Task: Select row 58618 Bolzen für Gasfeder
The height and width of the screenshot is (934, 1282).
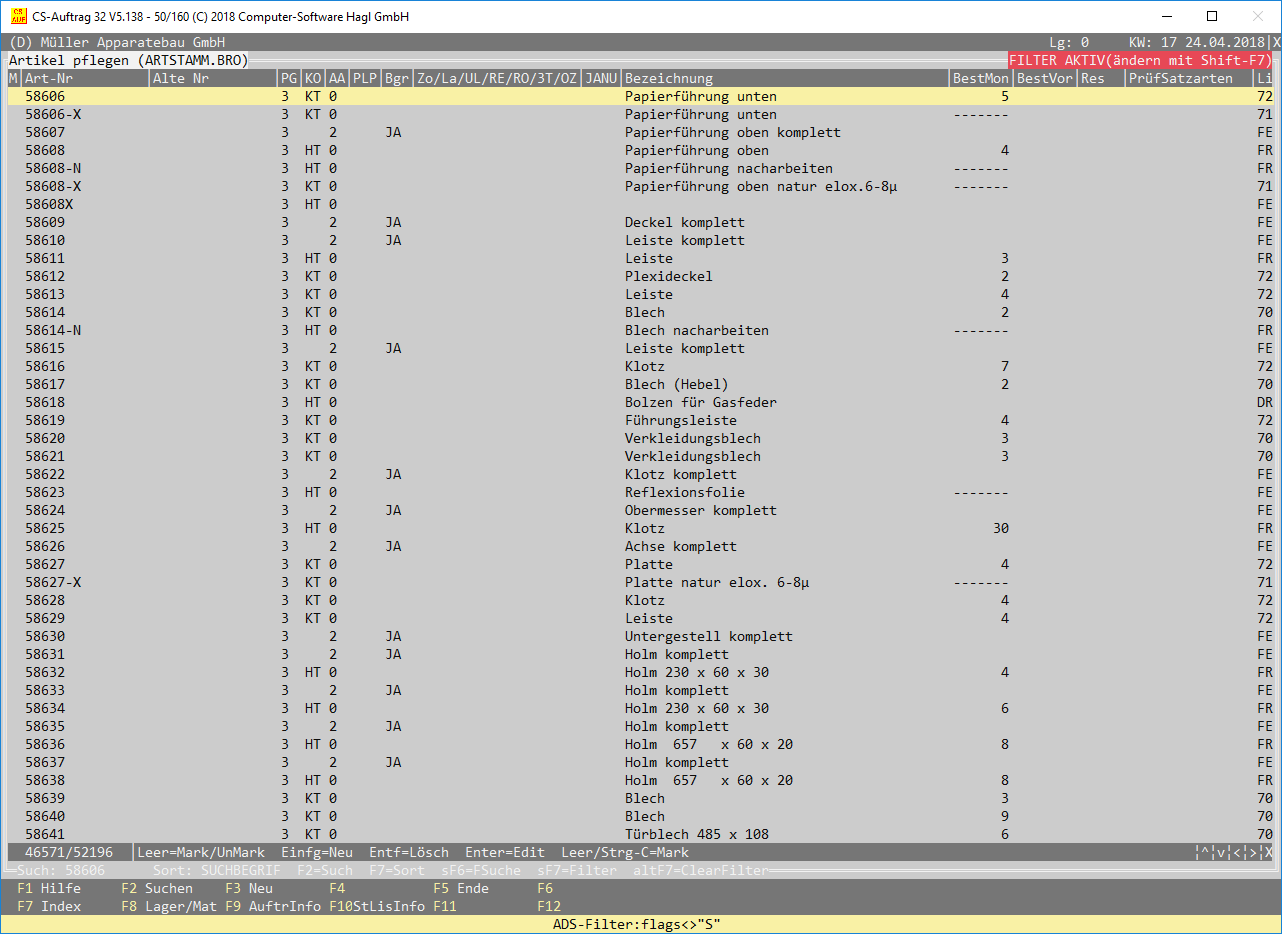Action: tap(640, 402)
